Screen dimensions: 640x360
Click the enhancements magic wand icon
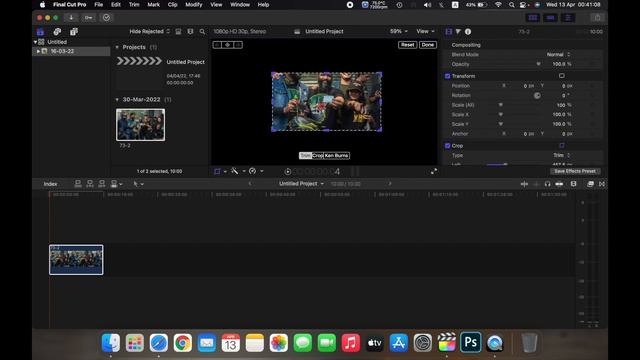[235, 171]
